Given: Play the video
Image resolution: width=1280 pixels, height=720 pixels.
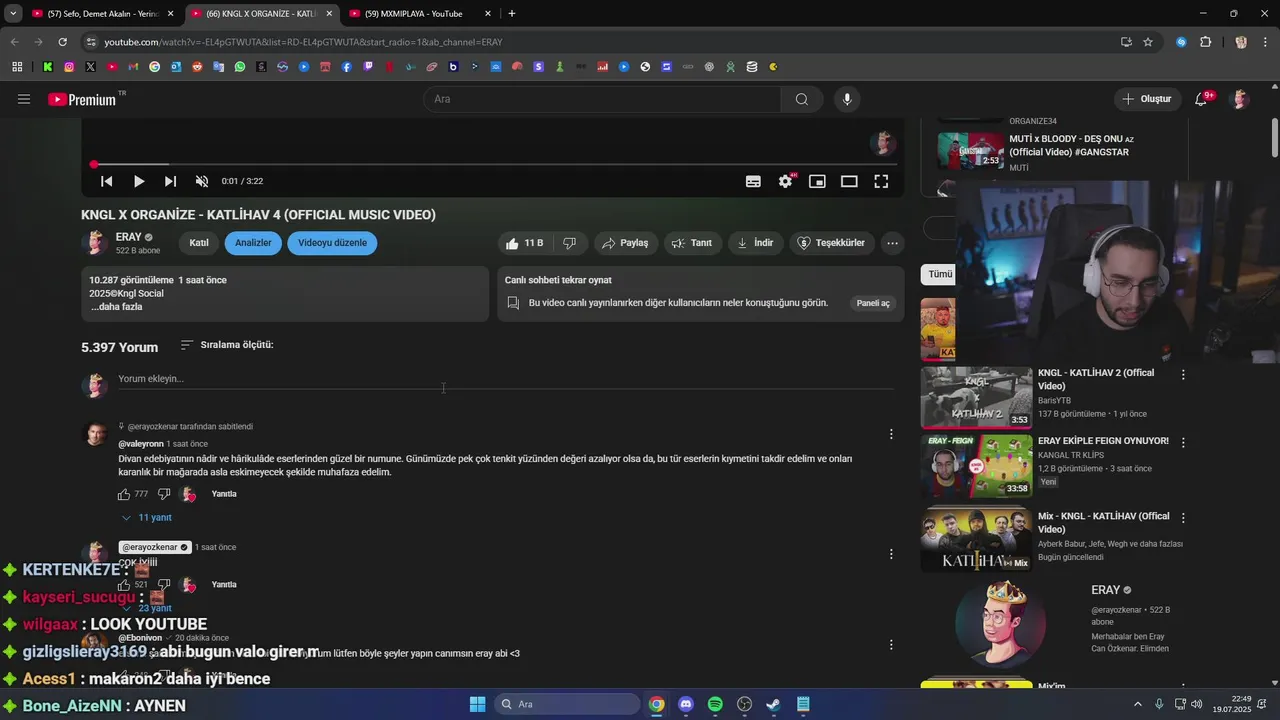Looking at the screenshot, I should tap(139, 181).
